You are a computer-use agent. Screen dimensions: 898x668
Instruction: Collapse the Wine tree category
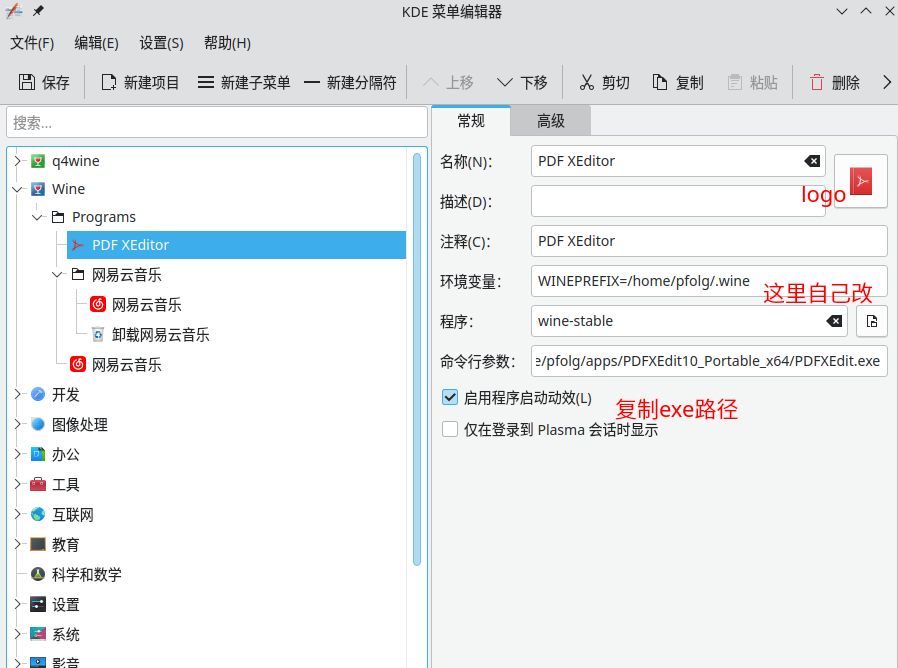17,189
